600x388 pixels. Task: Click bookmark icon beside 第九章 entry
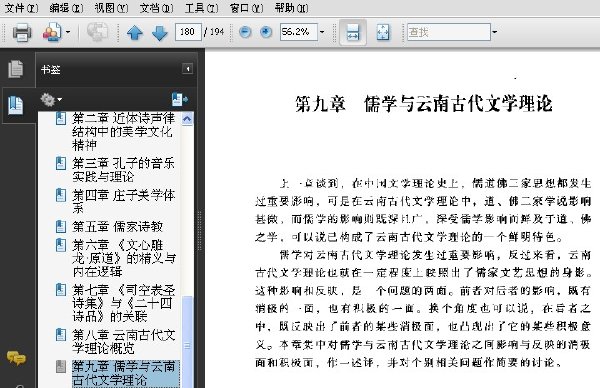pos(61,367)
